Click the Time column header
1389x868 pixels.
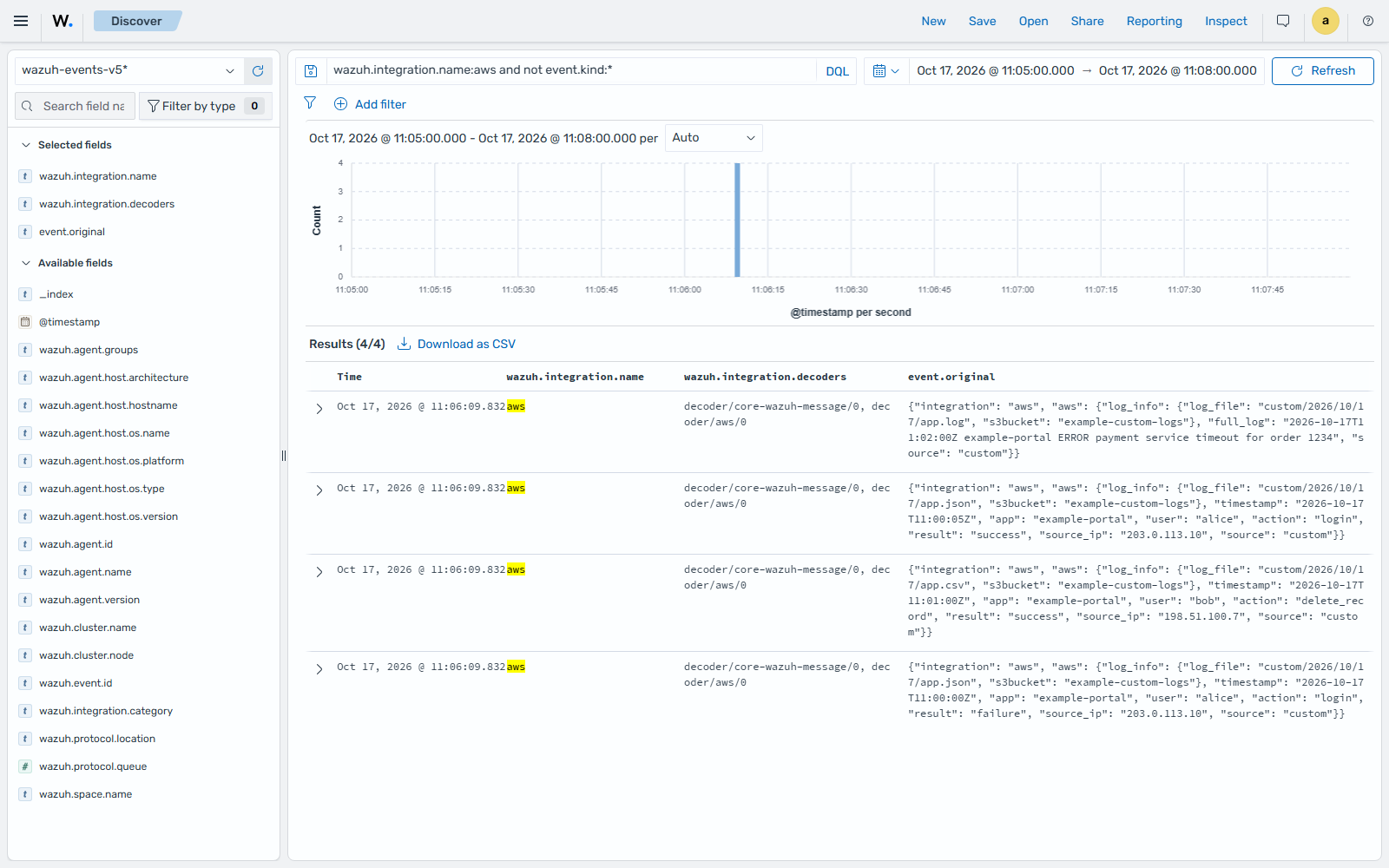(x=349, y=377)
